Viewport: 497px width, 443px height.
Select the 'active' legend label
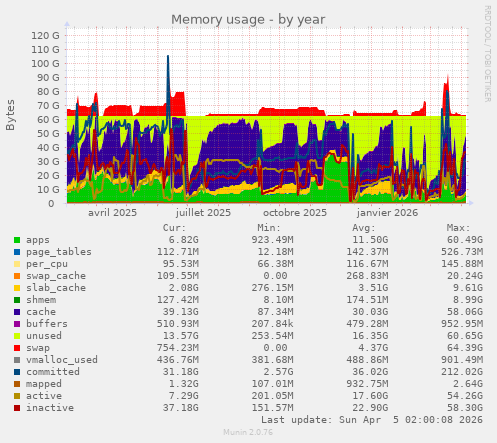click(x=44, y=396)
